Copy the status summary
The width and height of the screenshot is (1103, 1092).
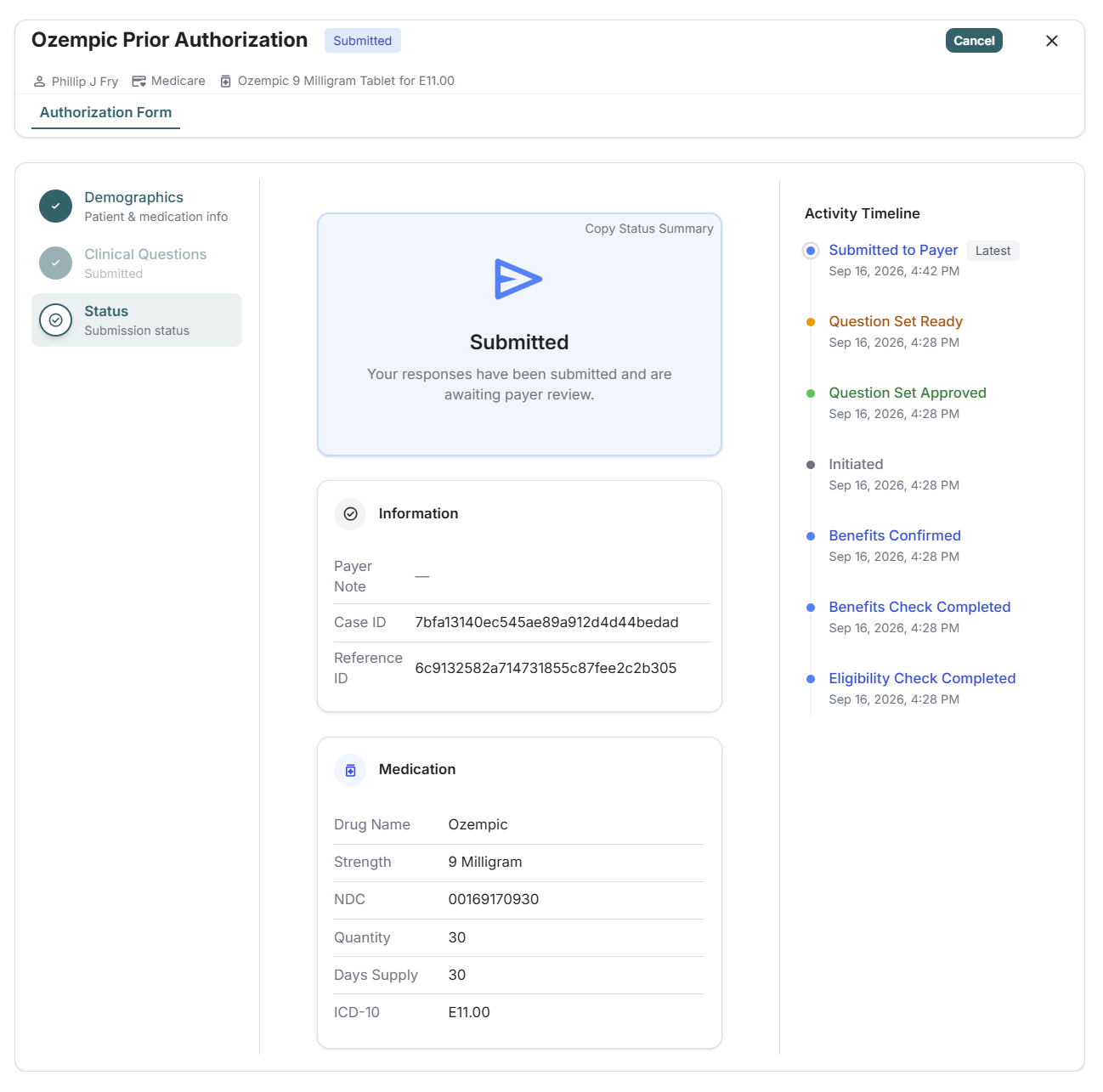pos(649,229)
